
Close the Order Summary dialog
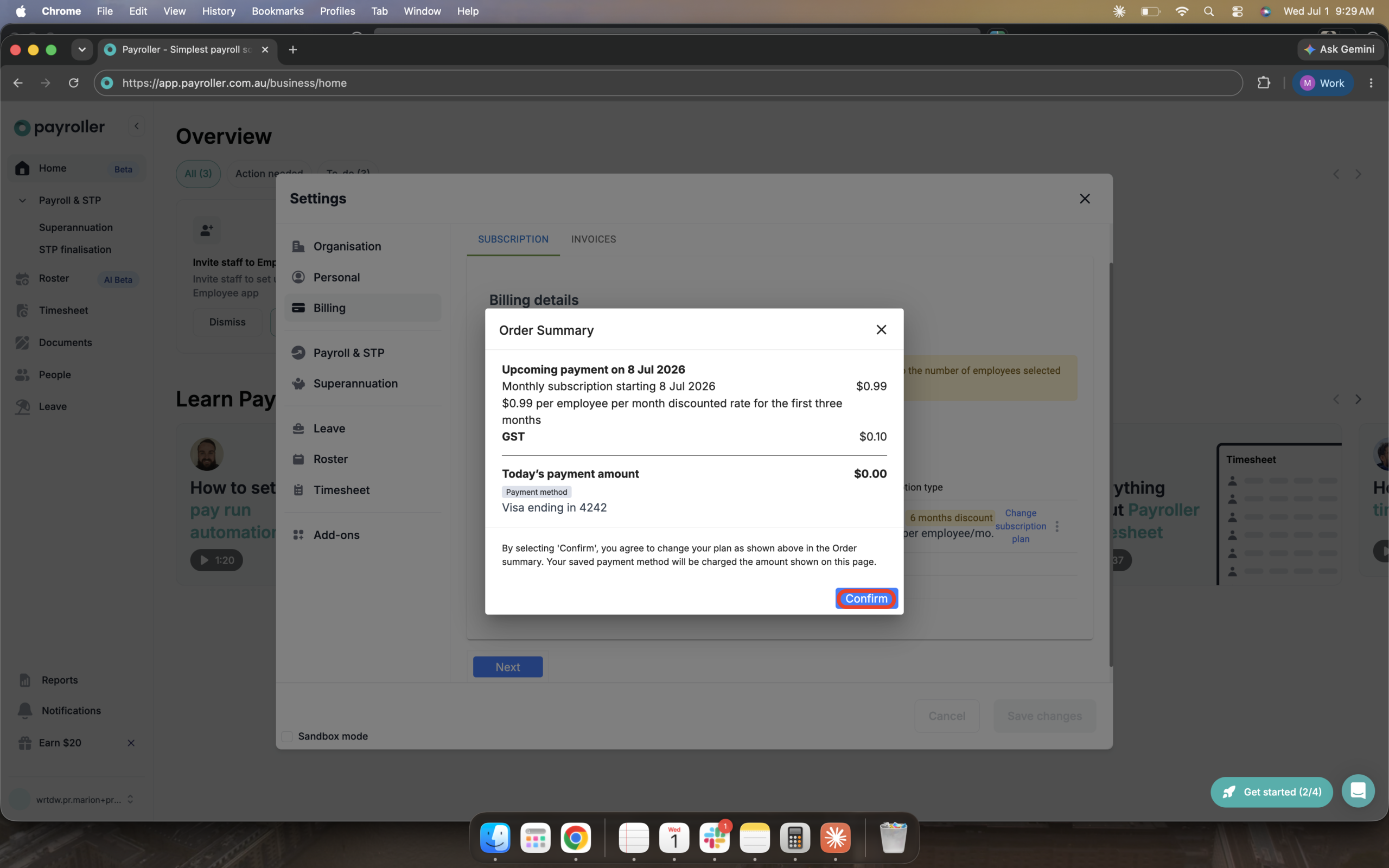pos(881,329)
